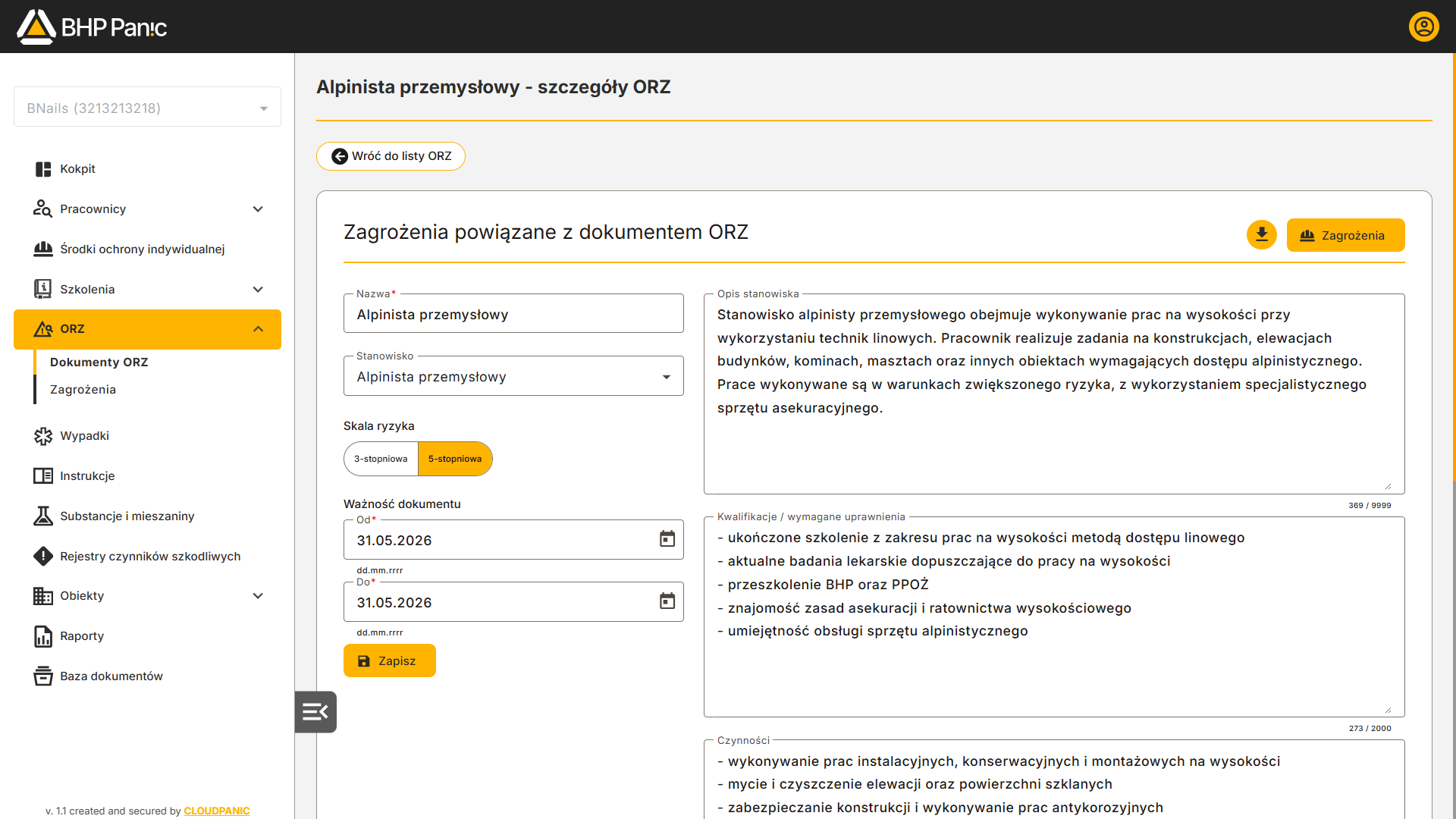Go to Baza dokumentów in the sidebar

(x=147, y=676)
